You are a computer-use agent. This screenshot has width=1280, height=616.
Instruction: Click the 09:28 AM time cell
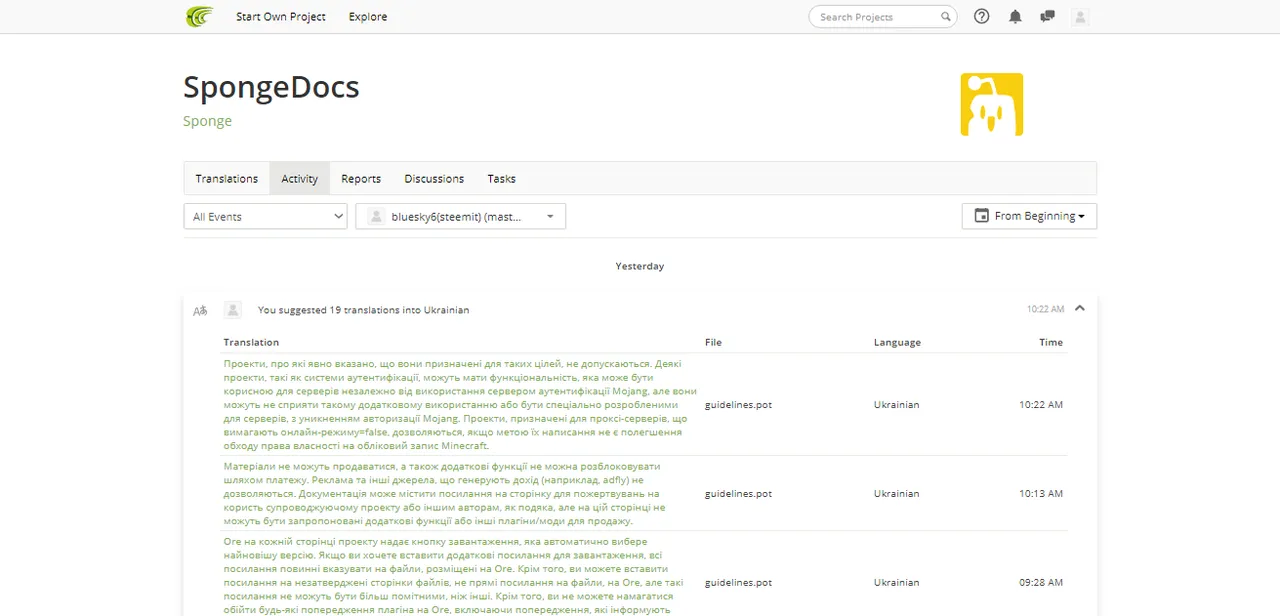1041,582
